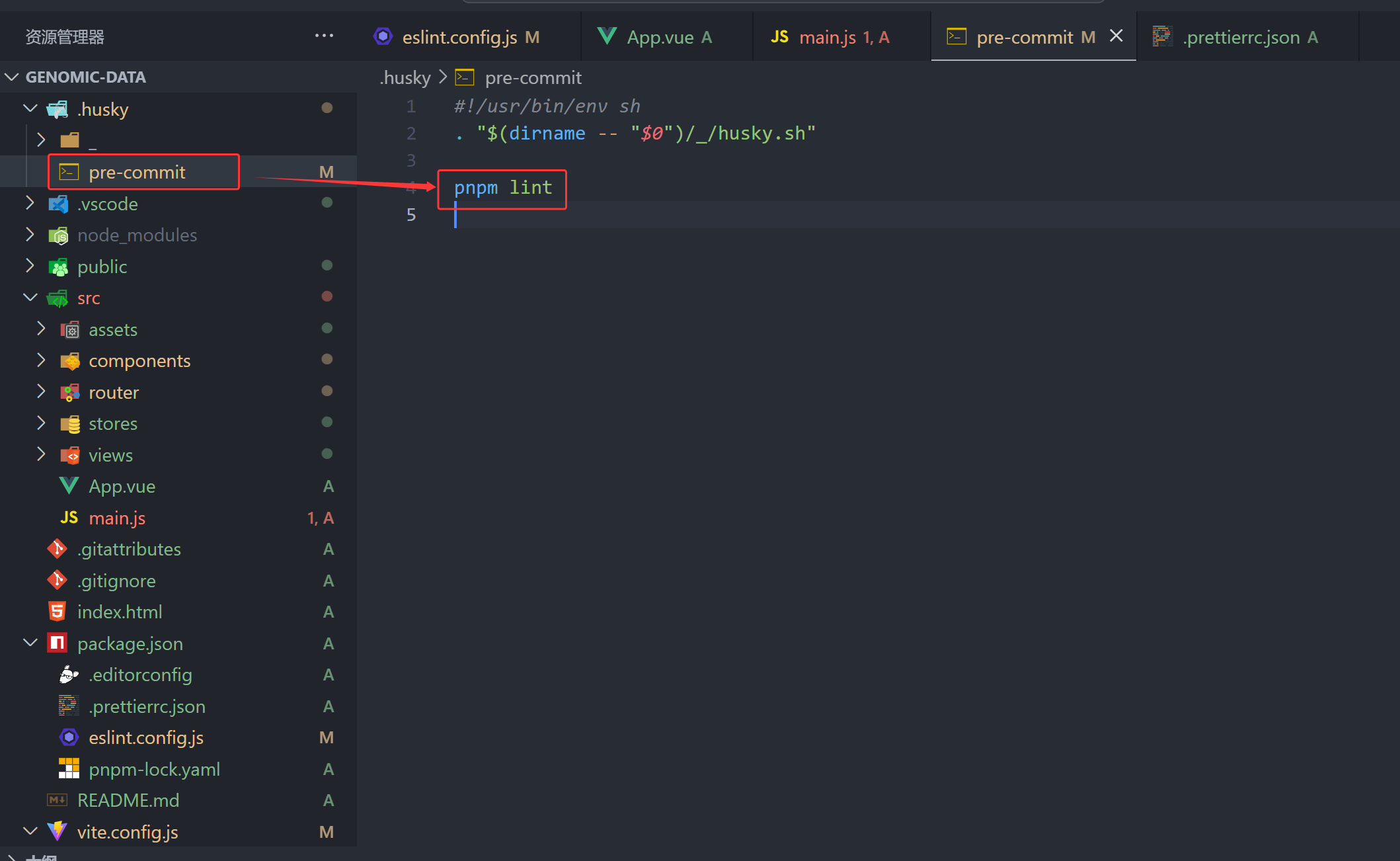The width and height of the screenshot is (1400, 861).
Task: Collapse the src folder chevron
Action: pyautogui.click(x=30, y=298)
